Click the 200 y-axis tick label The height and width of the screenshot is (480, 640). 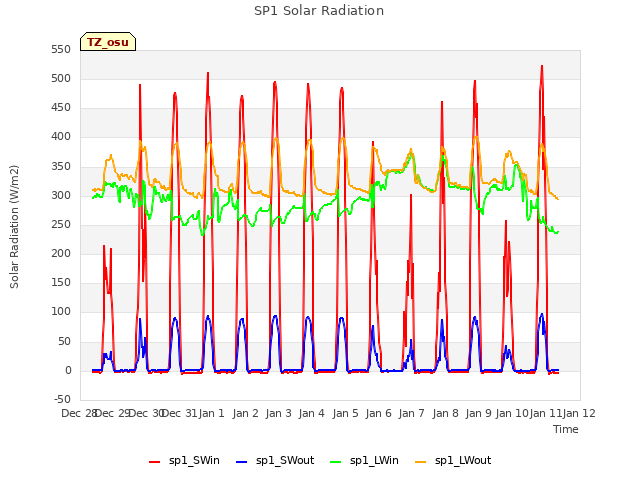(61, 253)
